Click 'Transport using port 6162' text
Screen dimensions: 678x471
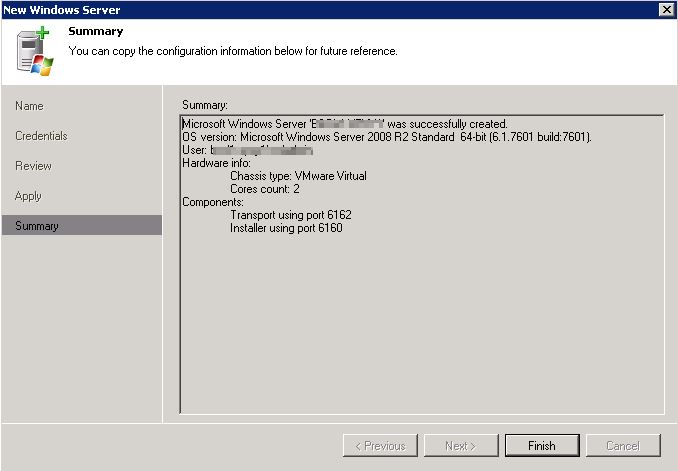click(x=291, y=215)
